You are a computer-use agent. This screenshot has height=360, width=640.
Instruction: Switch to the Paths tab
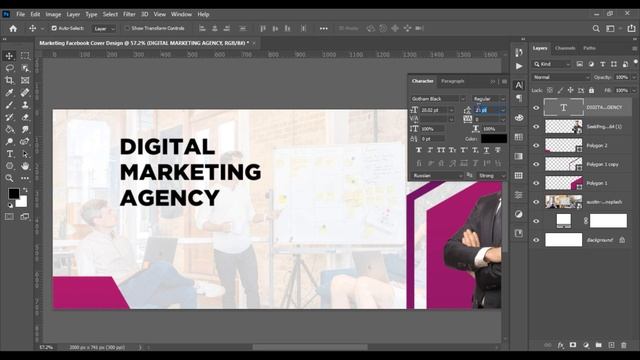click(589, 48)
